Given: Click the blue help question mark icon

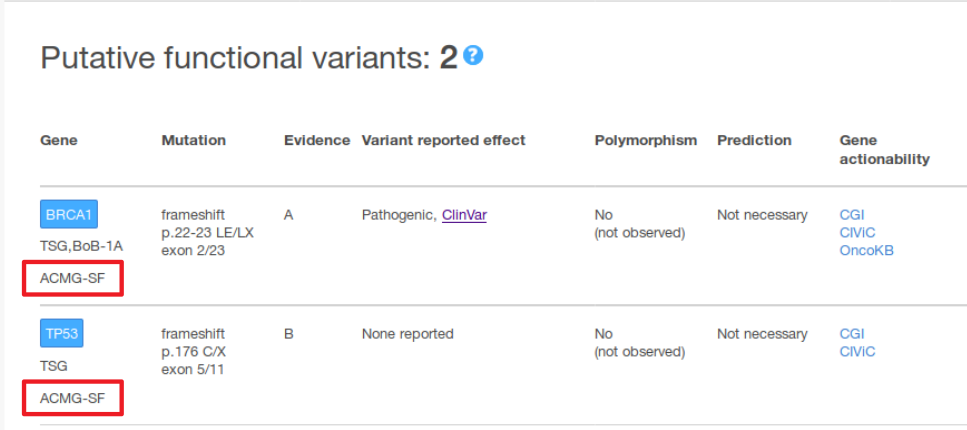Looking at the screenshot, I should point(474,56).
